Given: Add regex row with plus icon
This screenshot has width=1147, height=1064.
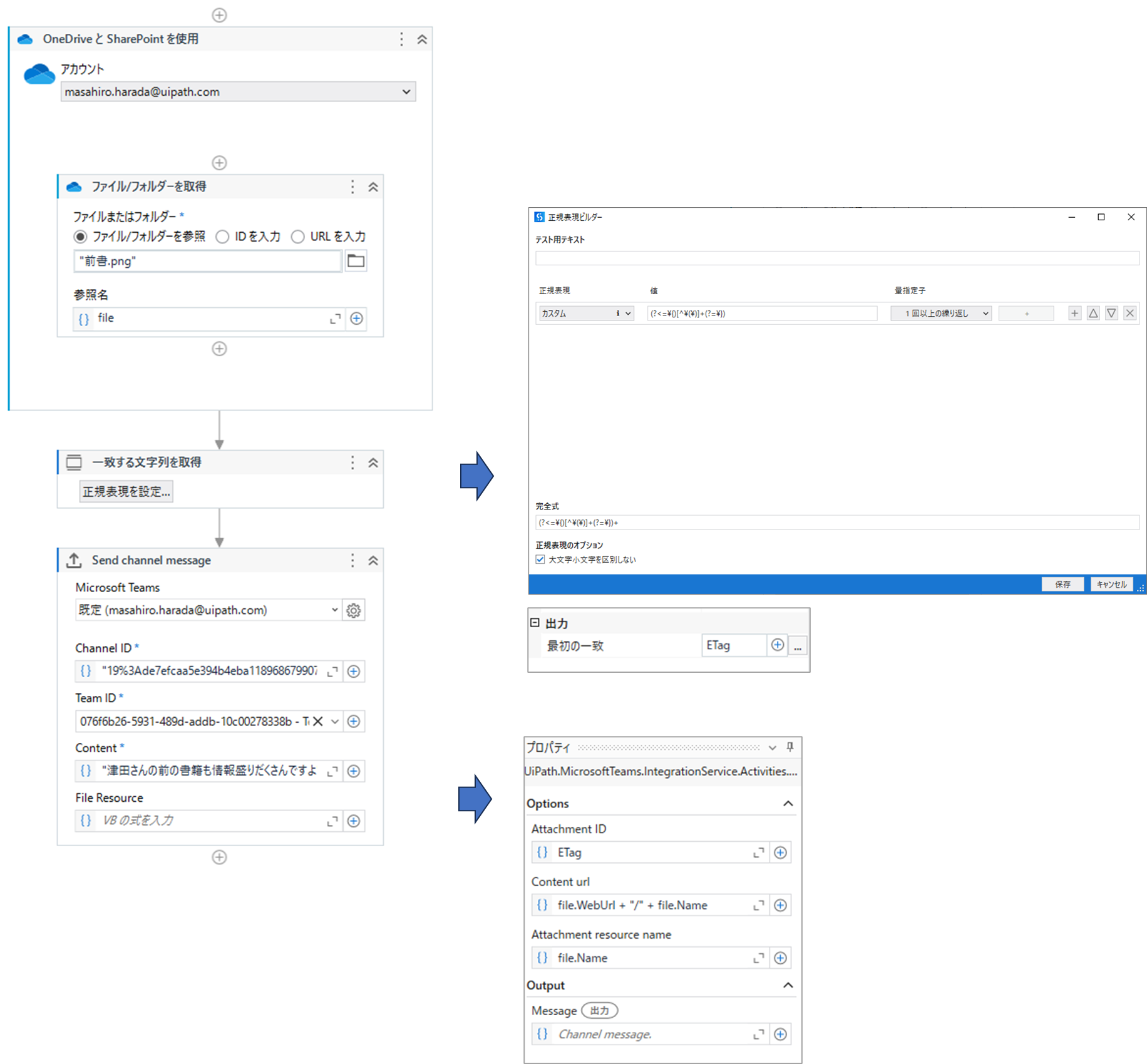Looking at the screenshot, I should (x=1074, y=313).
